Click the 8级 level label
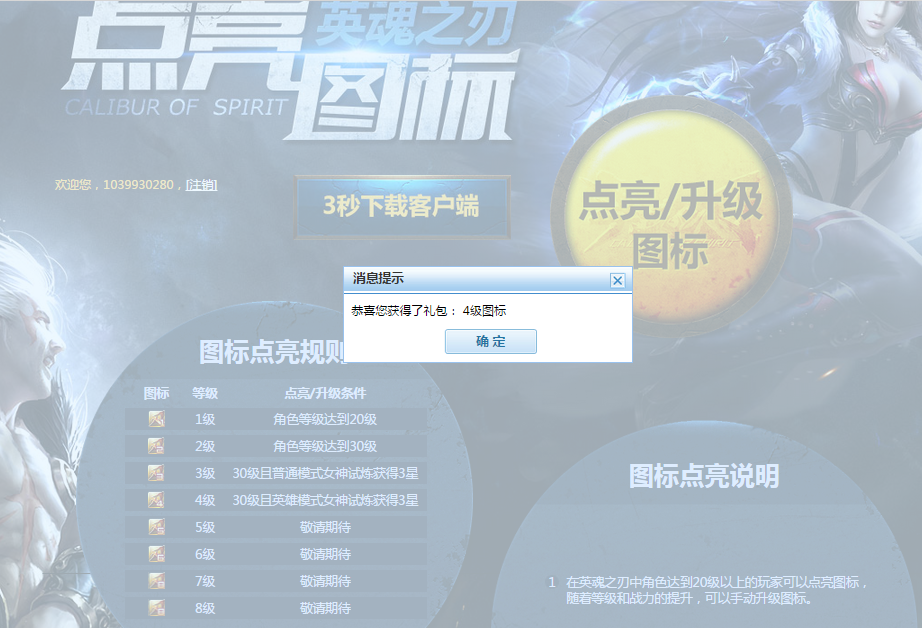922x628 pixels. (205, 608)
